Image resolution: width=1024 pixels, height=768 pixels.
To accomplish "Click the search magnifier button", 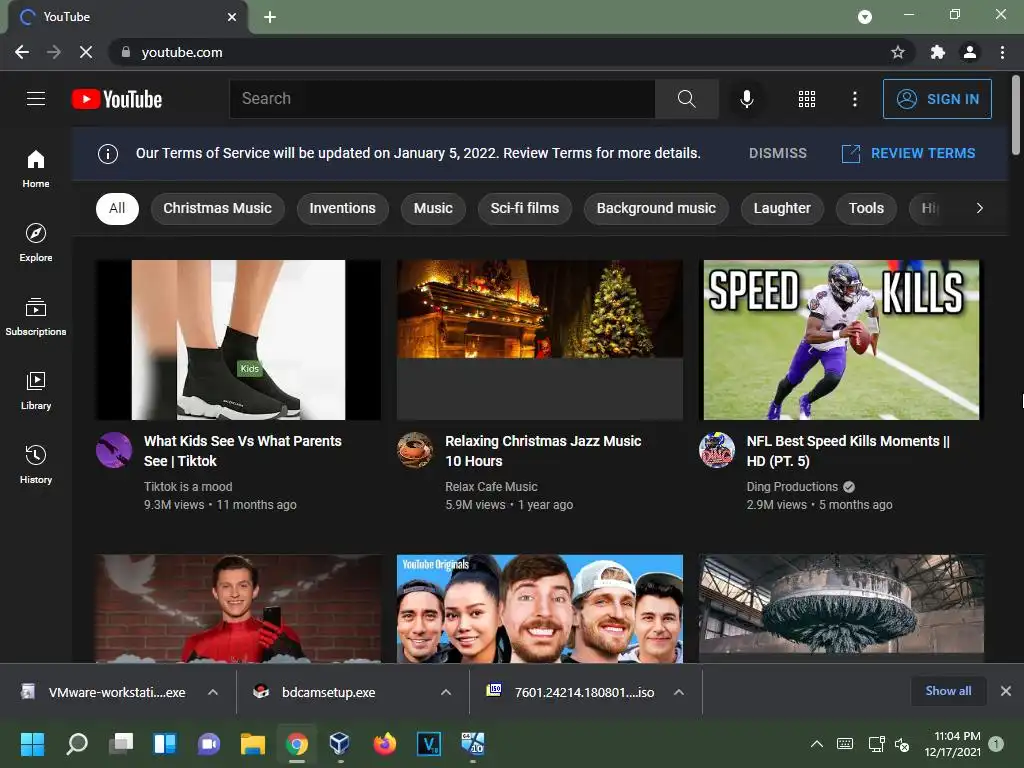I will 686,99.
